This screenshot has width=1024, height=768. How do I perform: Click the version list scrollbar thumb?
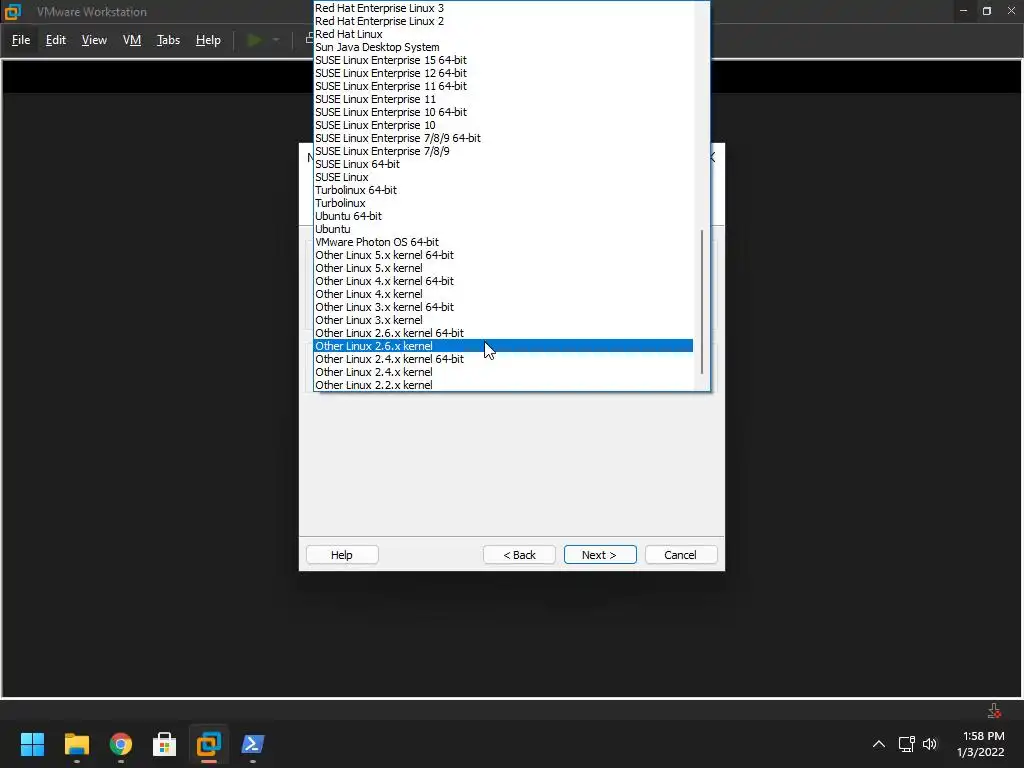702,302
